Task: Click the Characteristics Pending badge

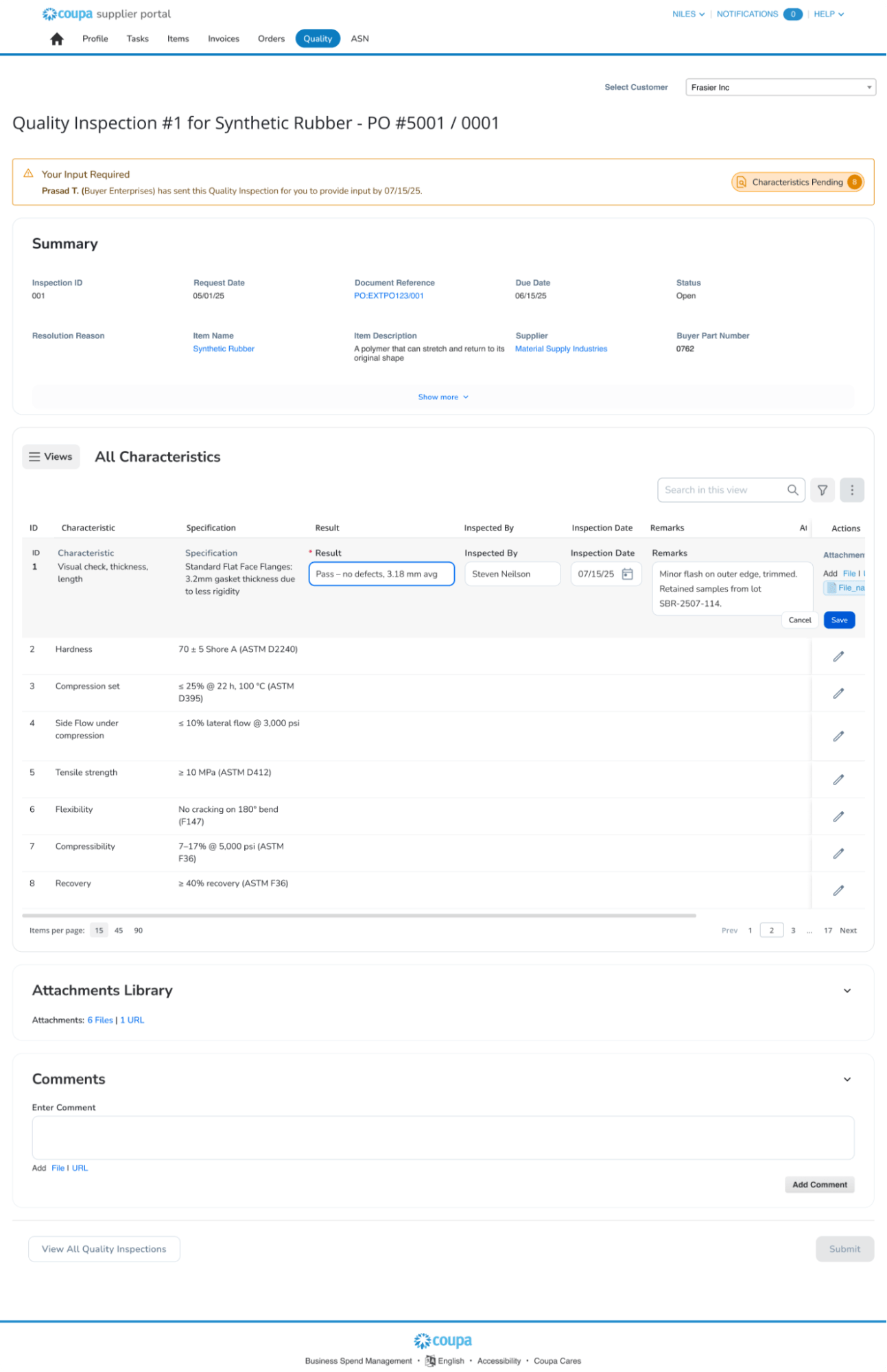Action: tap(797, 183)
